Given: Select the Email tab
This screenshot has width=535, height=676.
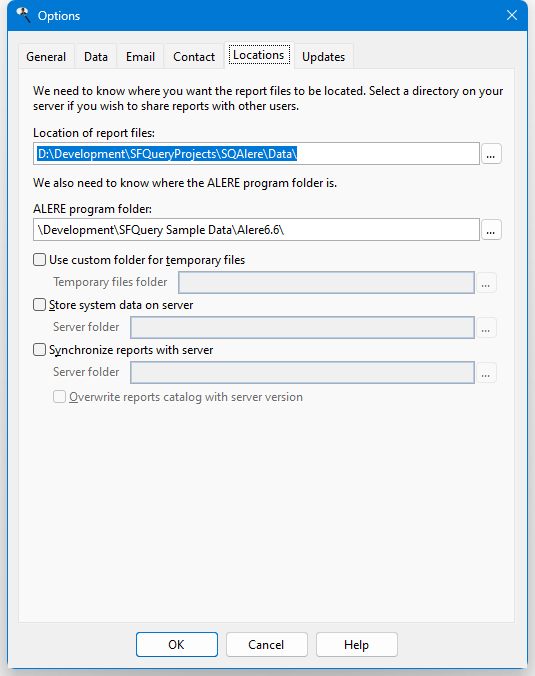Looking at the screenshot, I should coord(140,56).
